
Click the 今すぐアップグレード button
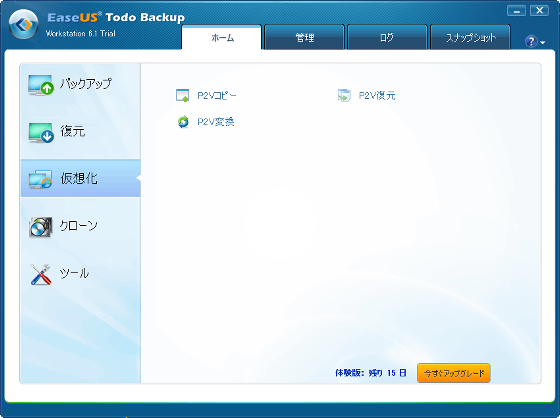(x=454, y=373)
